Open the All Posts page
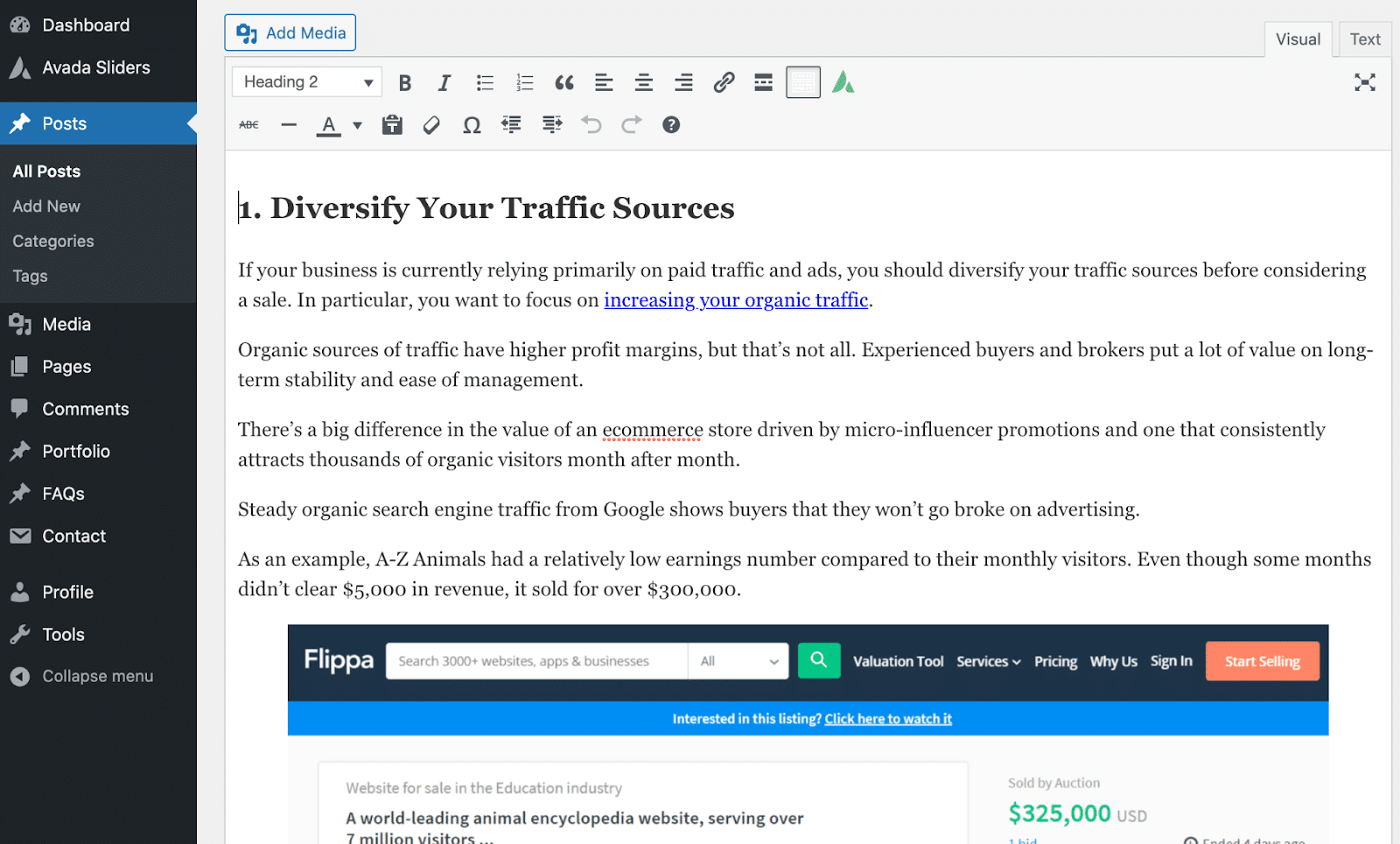This screenshot has width=1400, height=844. point(46,170)
